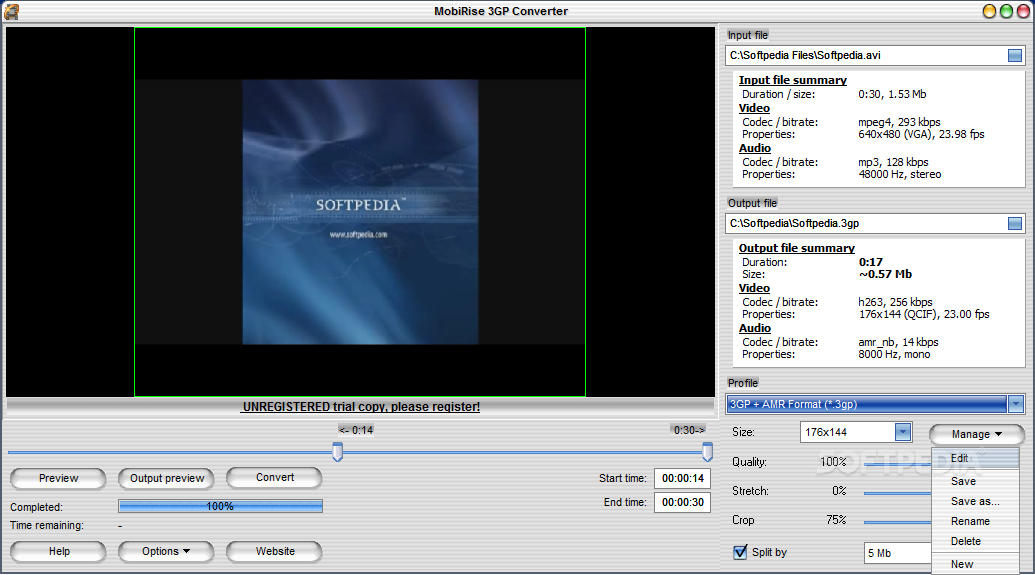Click the Start time input field
The image size is (1035, 575).
click(682, 478)
